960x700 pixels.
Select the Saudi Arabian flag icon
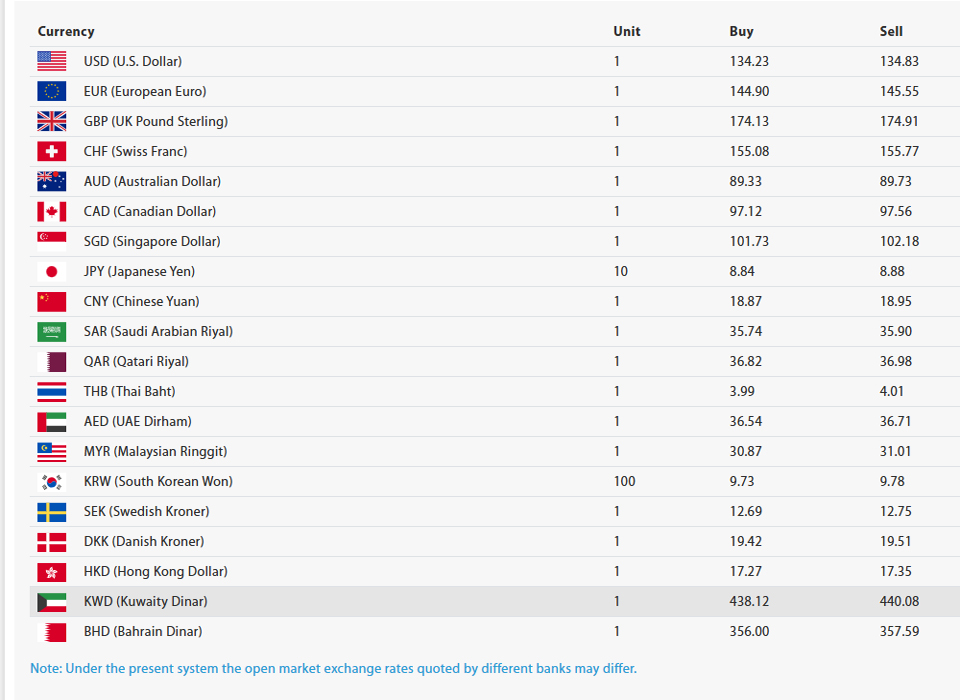click(x=51, y=331)
